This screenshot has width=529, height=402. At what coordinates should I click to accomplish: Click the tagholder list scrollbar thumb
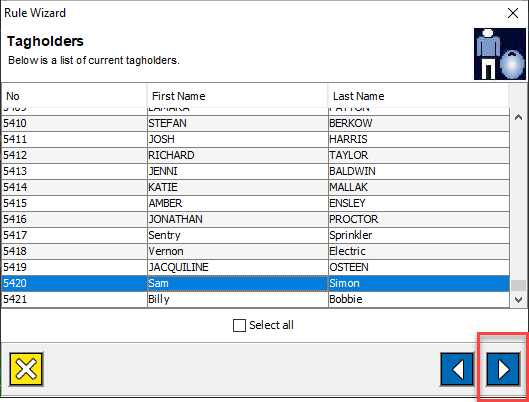(519, 285)
